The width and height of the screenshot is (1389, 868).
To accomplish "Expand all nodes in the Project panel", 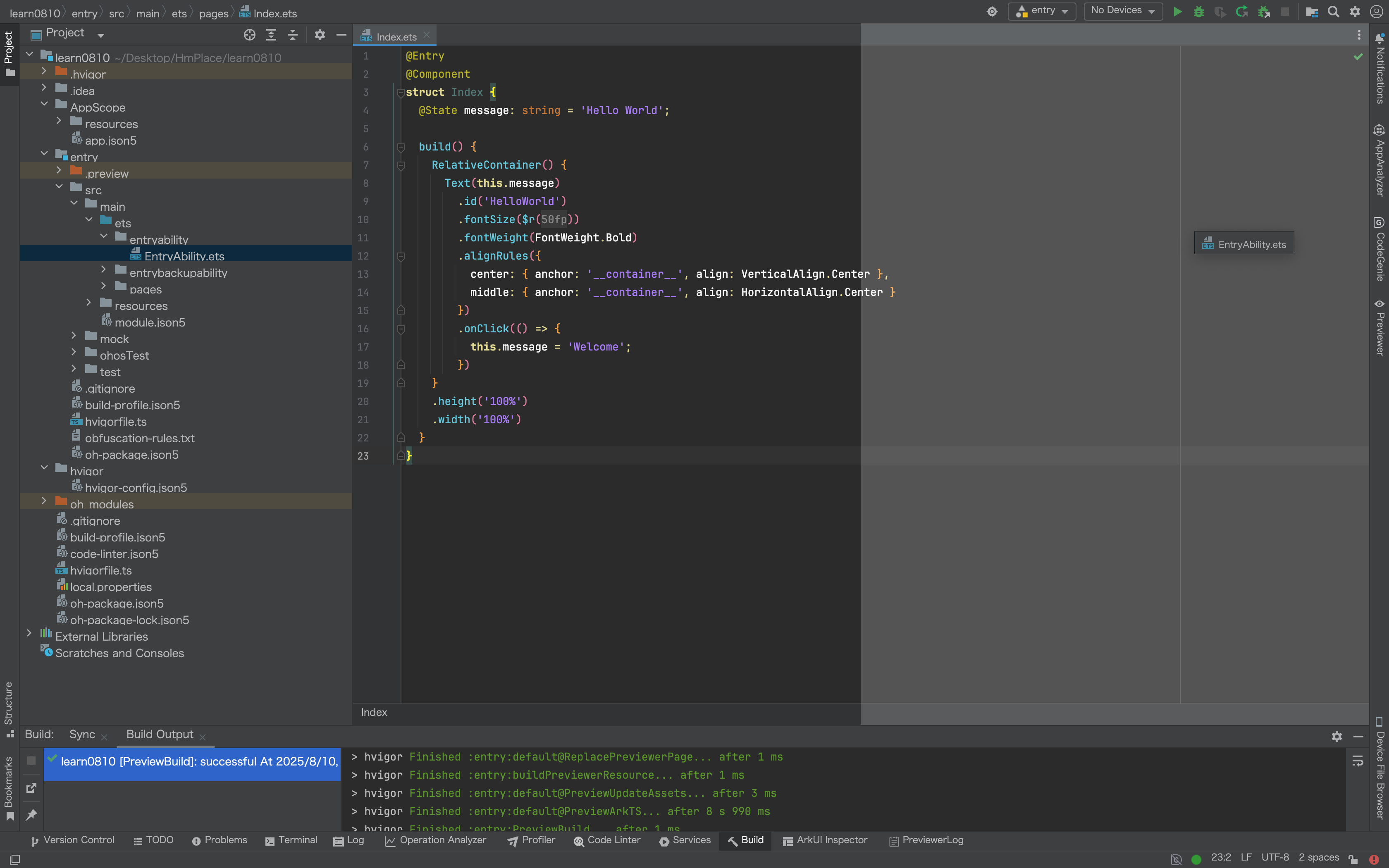I will (x=271, y=35).
